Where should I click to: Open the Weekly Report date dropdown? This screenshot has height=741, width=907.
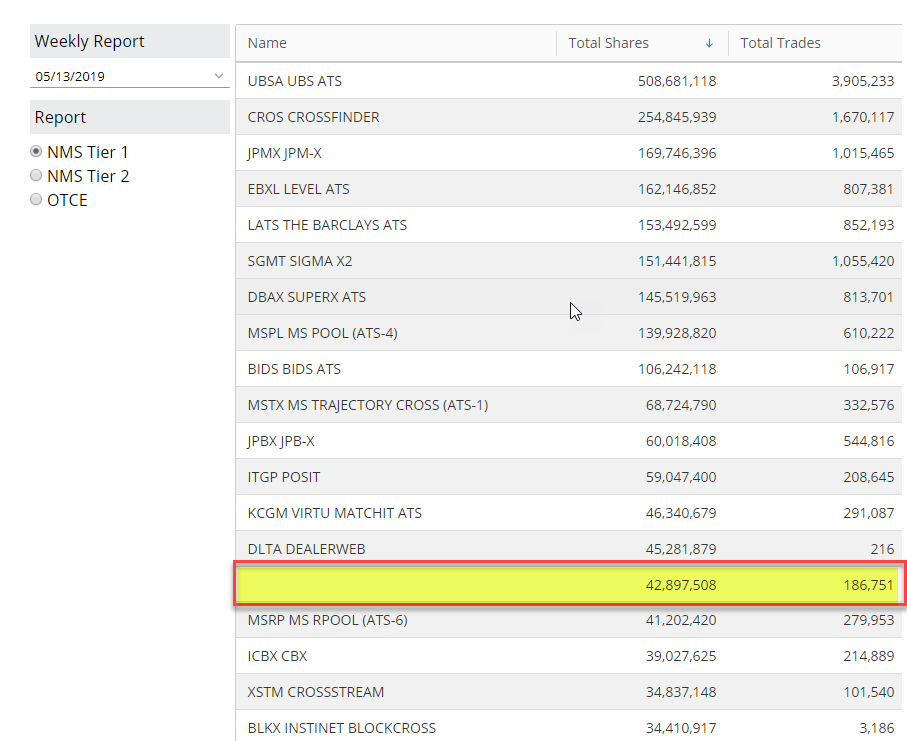coord(129,76)
